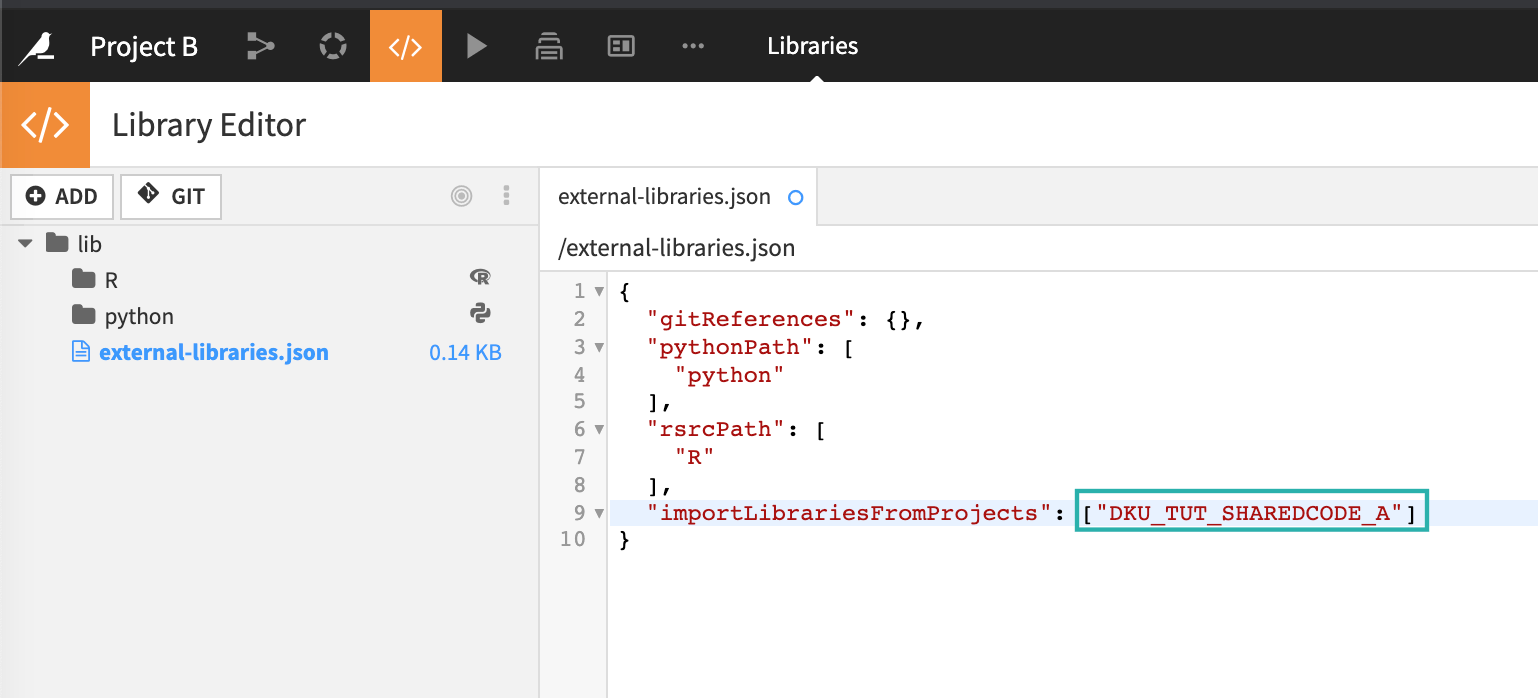Click the target locate-file icon
The width and height of the screenshot is (1538, 698).
[x=461, y=196]
